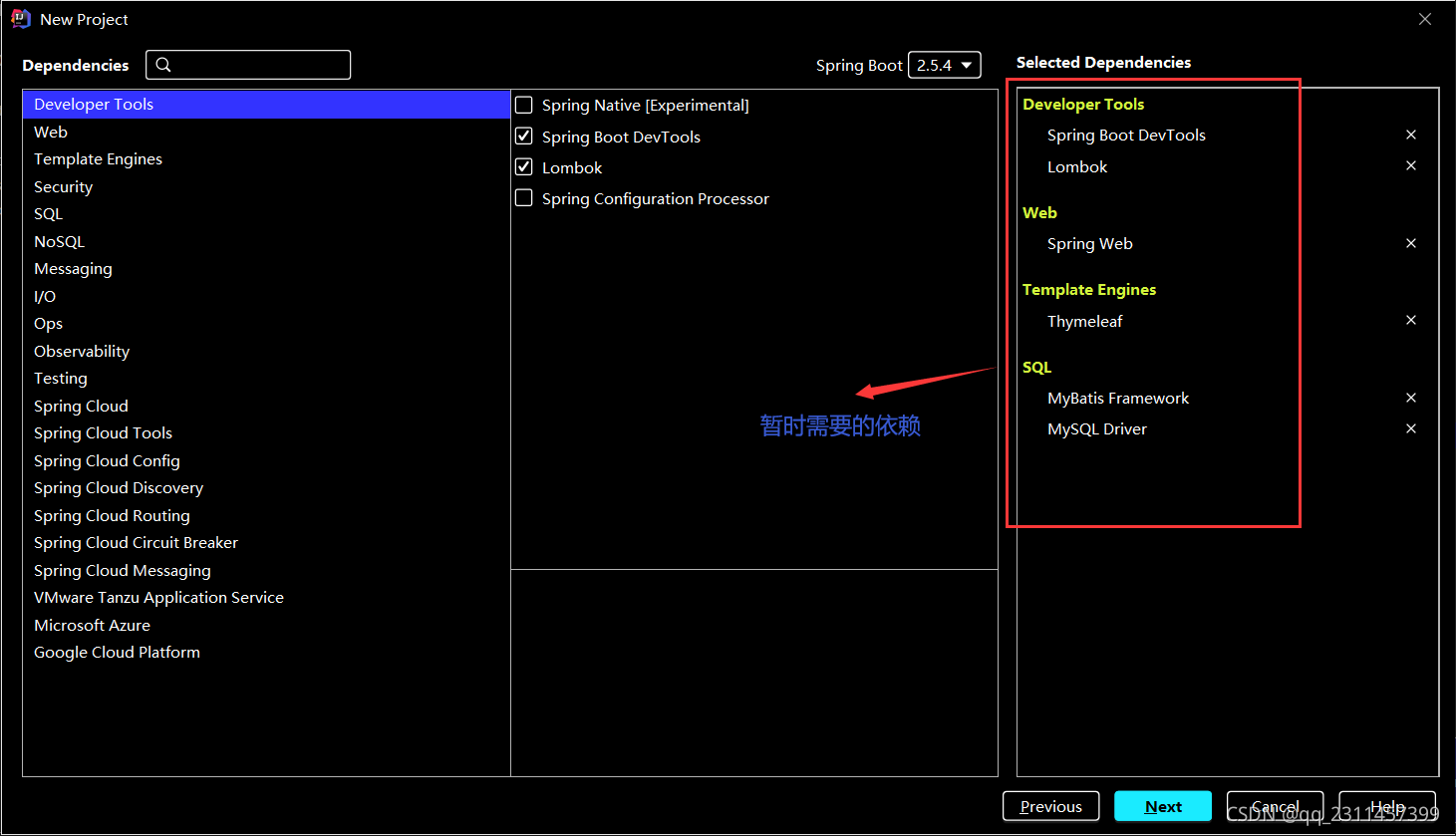
Task: Select the Spring Cloud Messaging category
Action: [x=266, y=570]
